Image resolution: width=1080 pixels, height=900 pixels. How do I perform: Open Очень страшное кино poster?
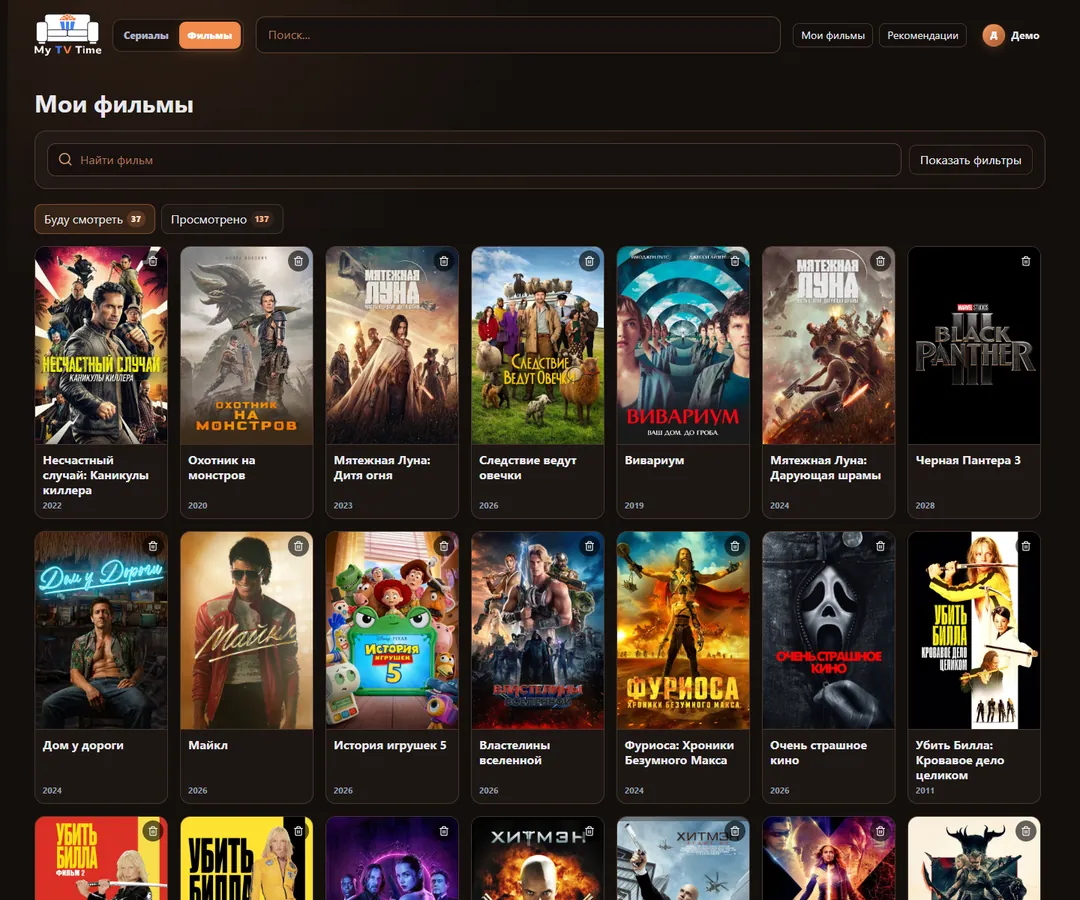click(829, 631)
